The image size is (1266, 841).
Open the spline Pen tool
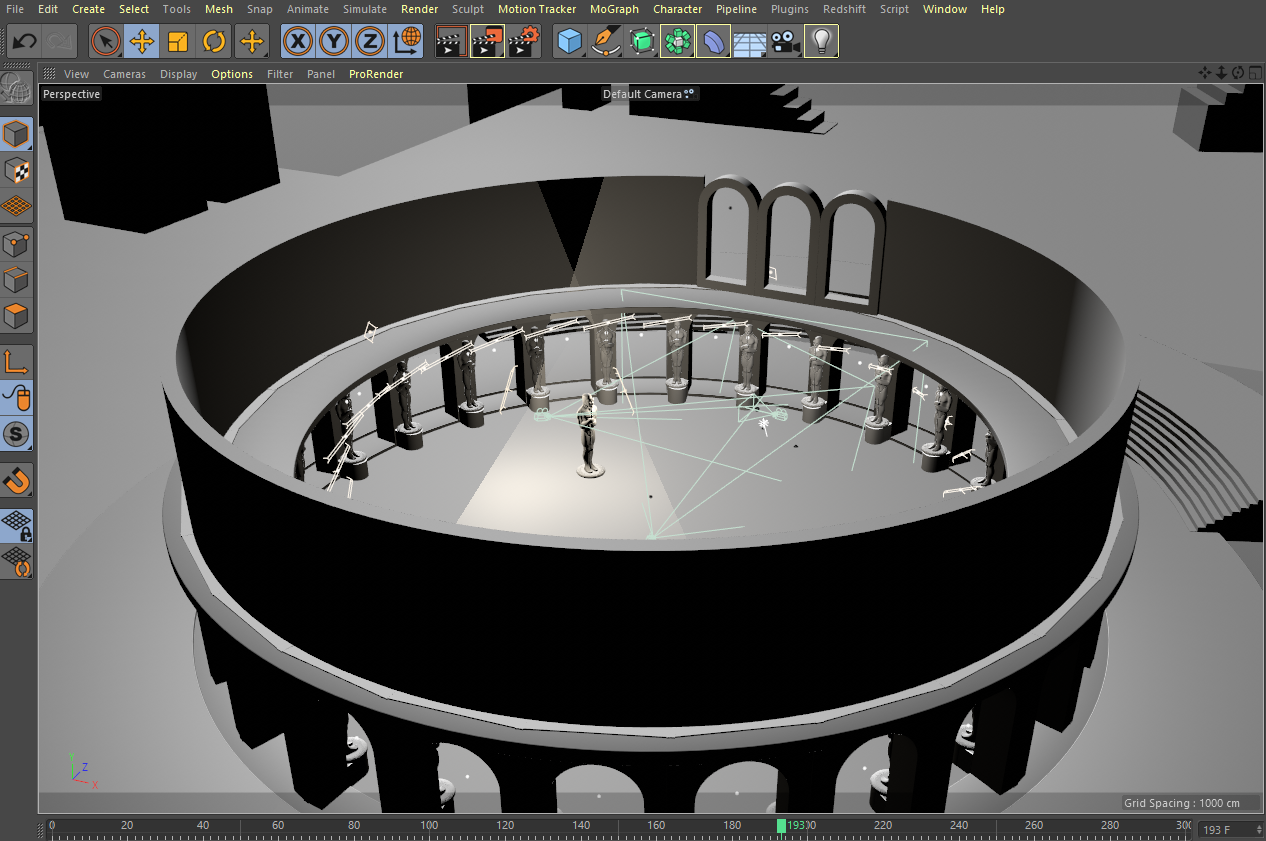[x=606, y=41]
